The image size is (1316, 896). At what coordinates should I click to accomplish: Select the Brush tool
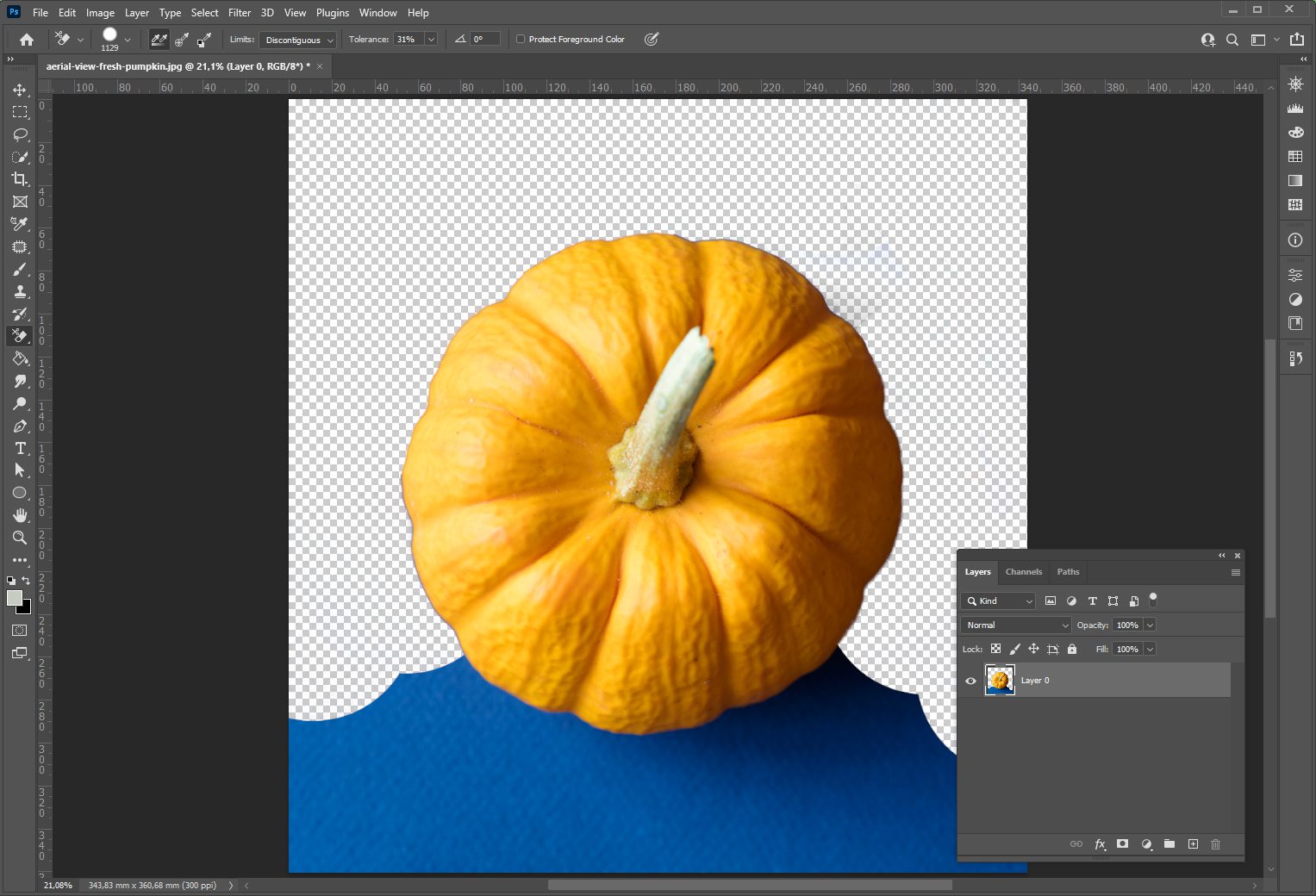pos(20,269)
